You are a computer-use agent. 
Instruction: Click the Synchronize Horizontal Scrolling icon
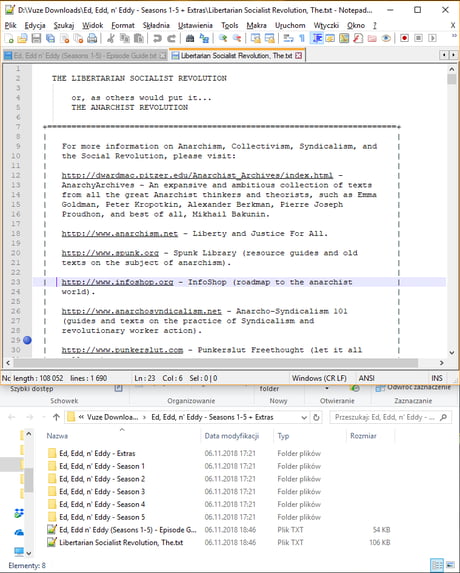(x=270, y=38)
